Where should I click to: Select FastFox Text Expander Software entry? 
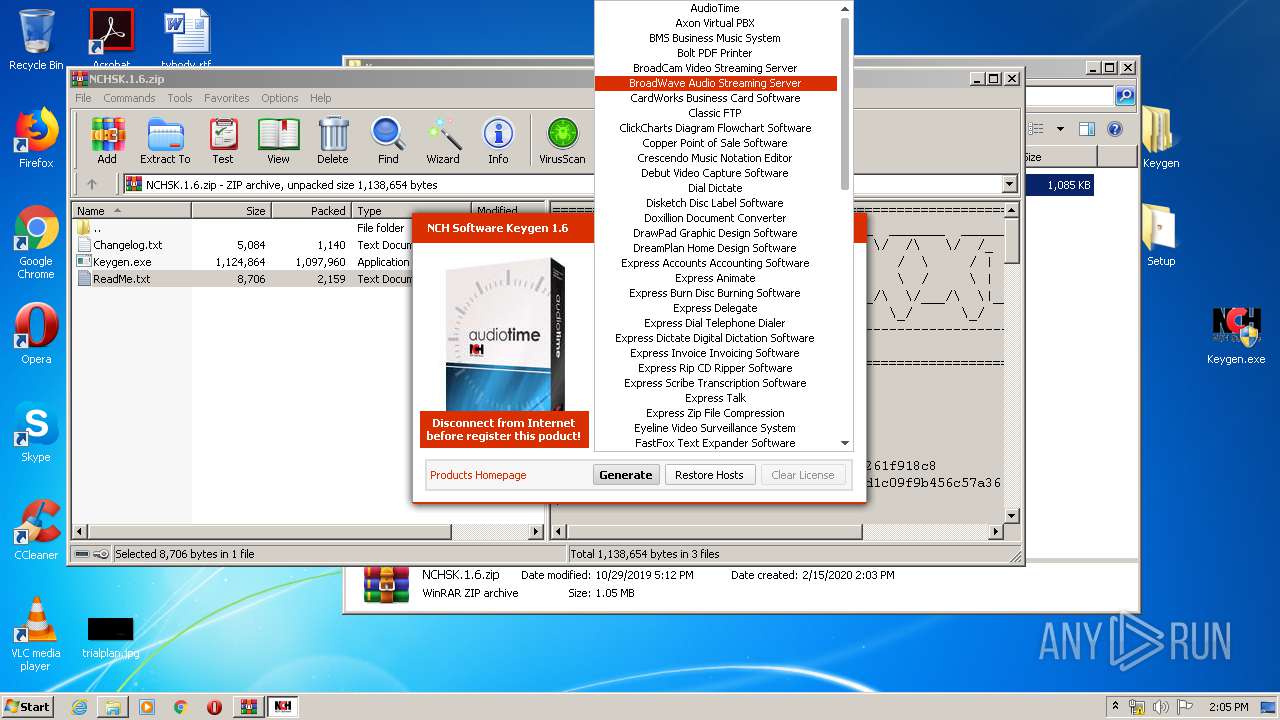716,443
